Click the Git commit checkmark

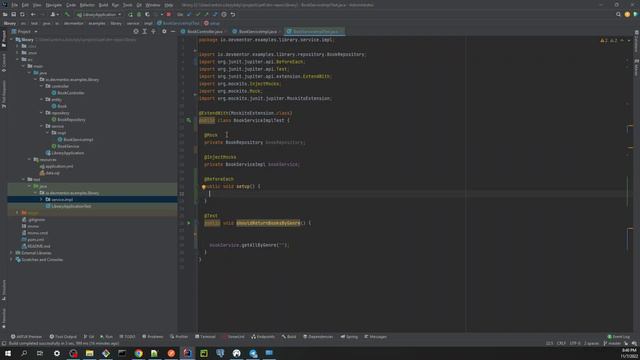click(x=198, y=14)
